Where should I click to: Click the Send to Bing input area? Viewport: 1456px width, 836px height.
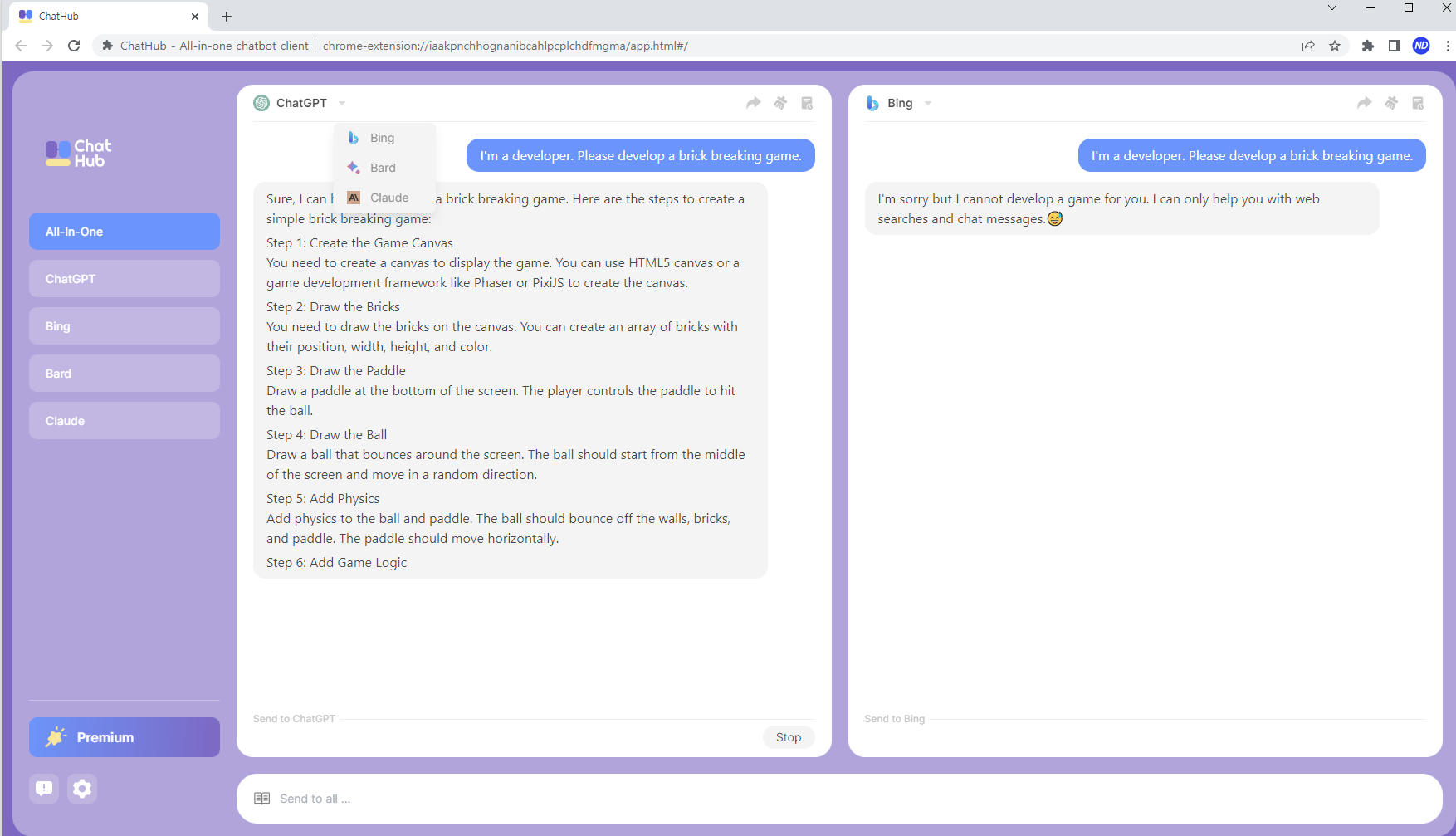click(1145, 736)
